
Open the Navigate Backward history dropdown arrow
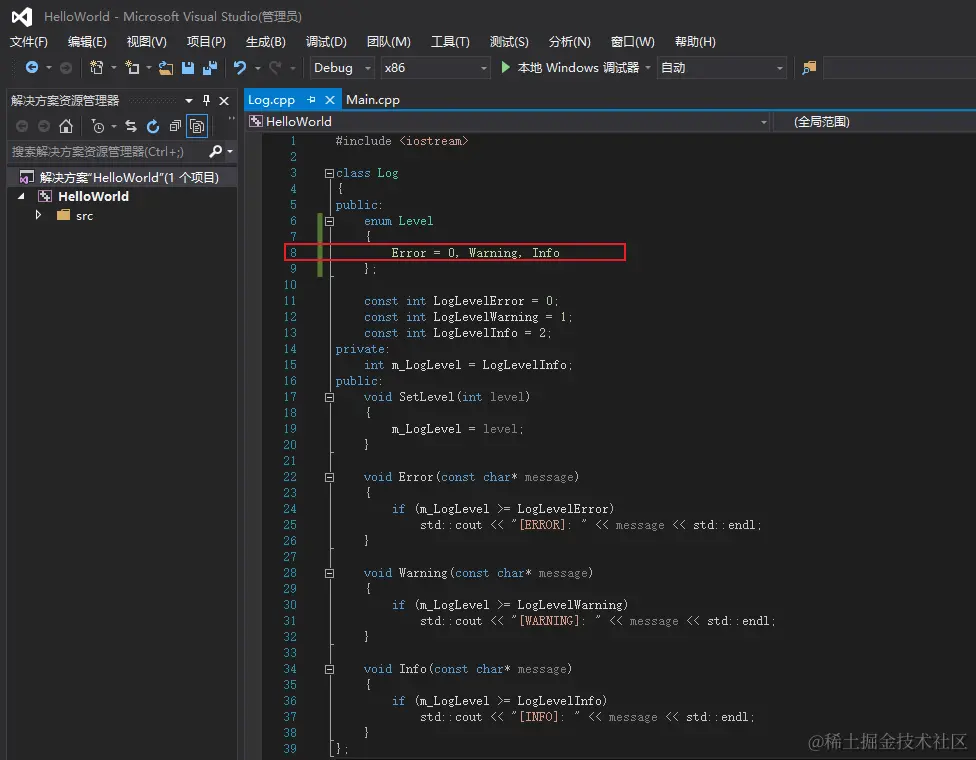(49, 67)
